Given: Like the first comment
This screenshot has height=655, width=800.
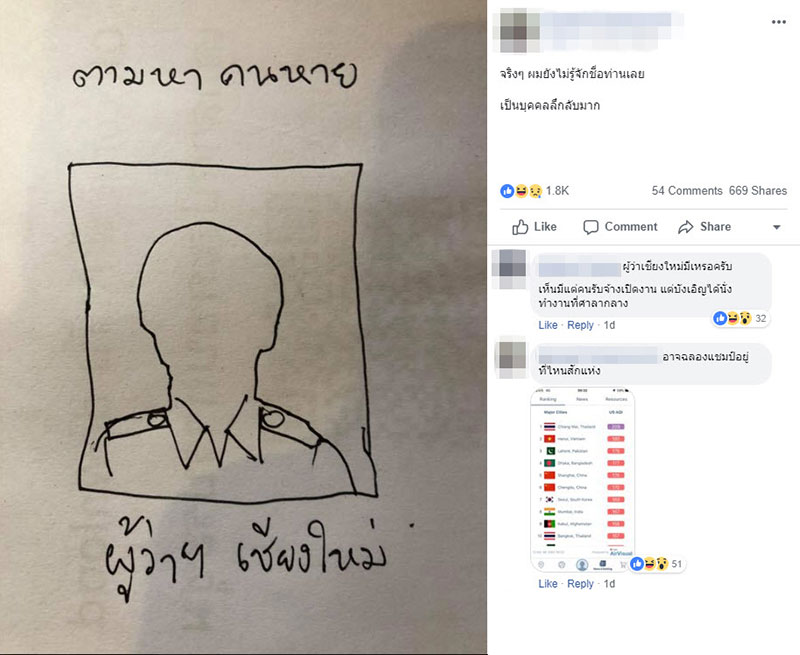Looking at the screenshot, I should pos(547,325).
